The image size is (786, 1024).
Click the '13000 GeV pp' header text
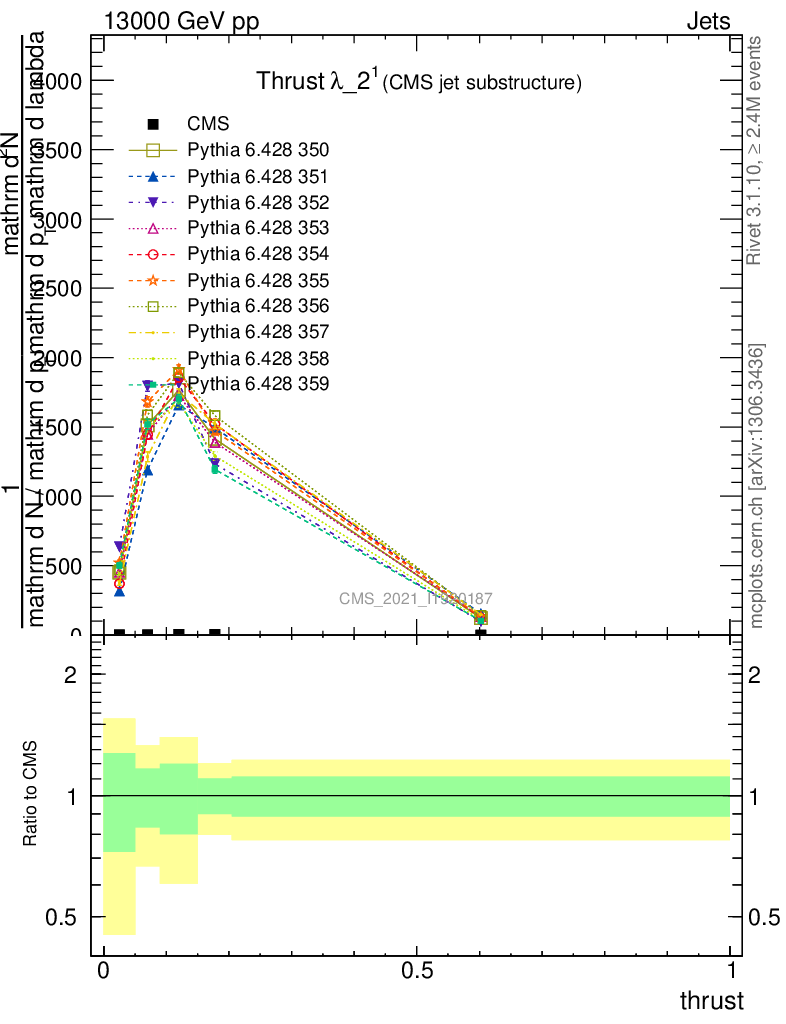[x=181, y=21]
